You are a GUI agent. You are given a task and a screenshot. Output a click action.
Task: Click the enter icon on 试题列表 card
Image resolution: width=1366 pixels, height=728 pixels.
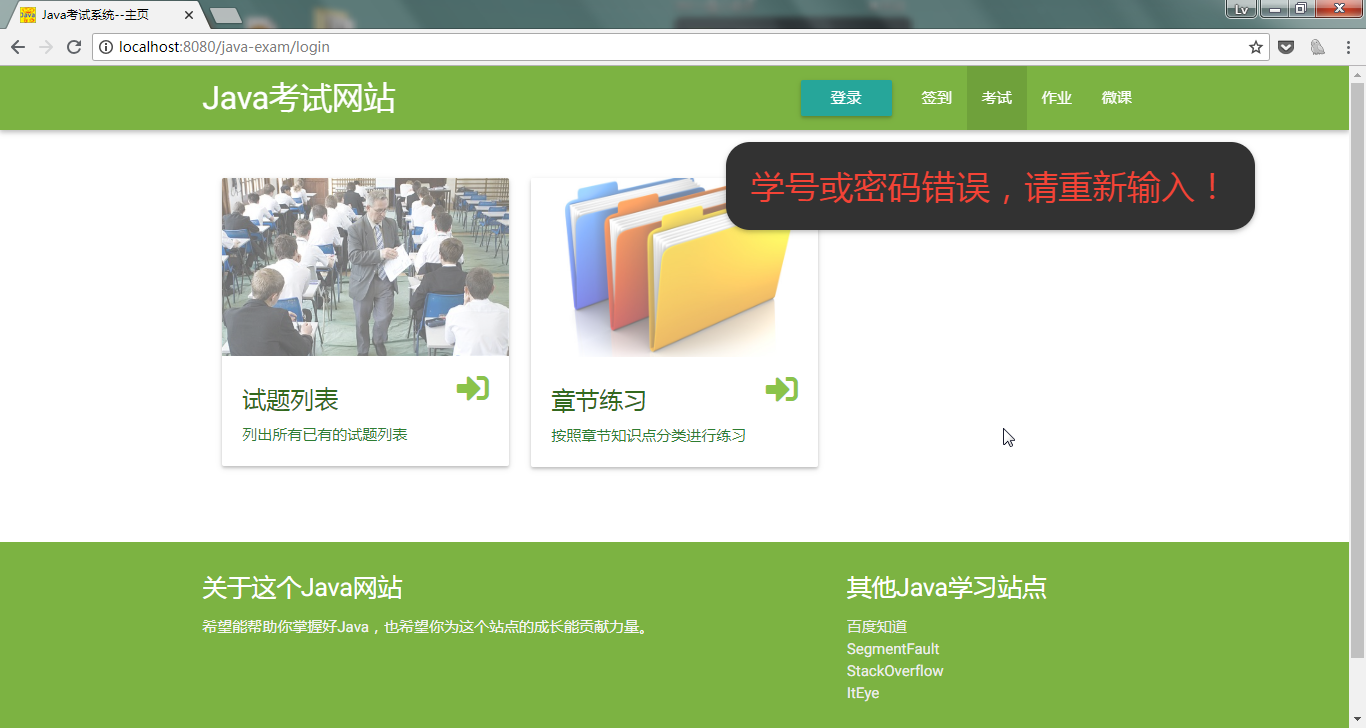click(x=473, y=389)
